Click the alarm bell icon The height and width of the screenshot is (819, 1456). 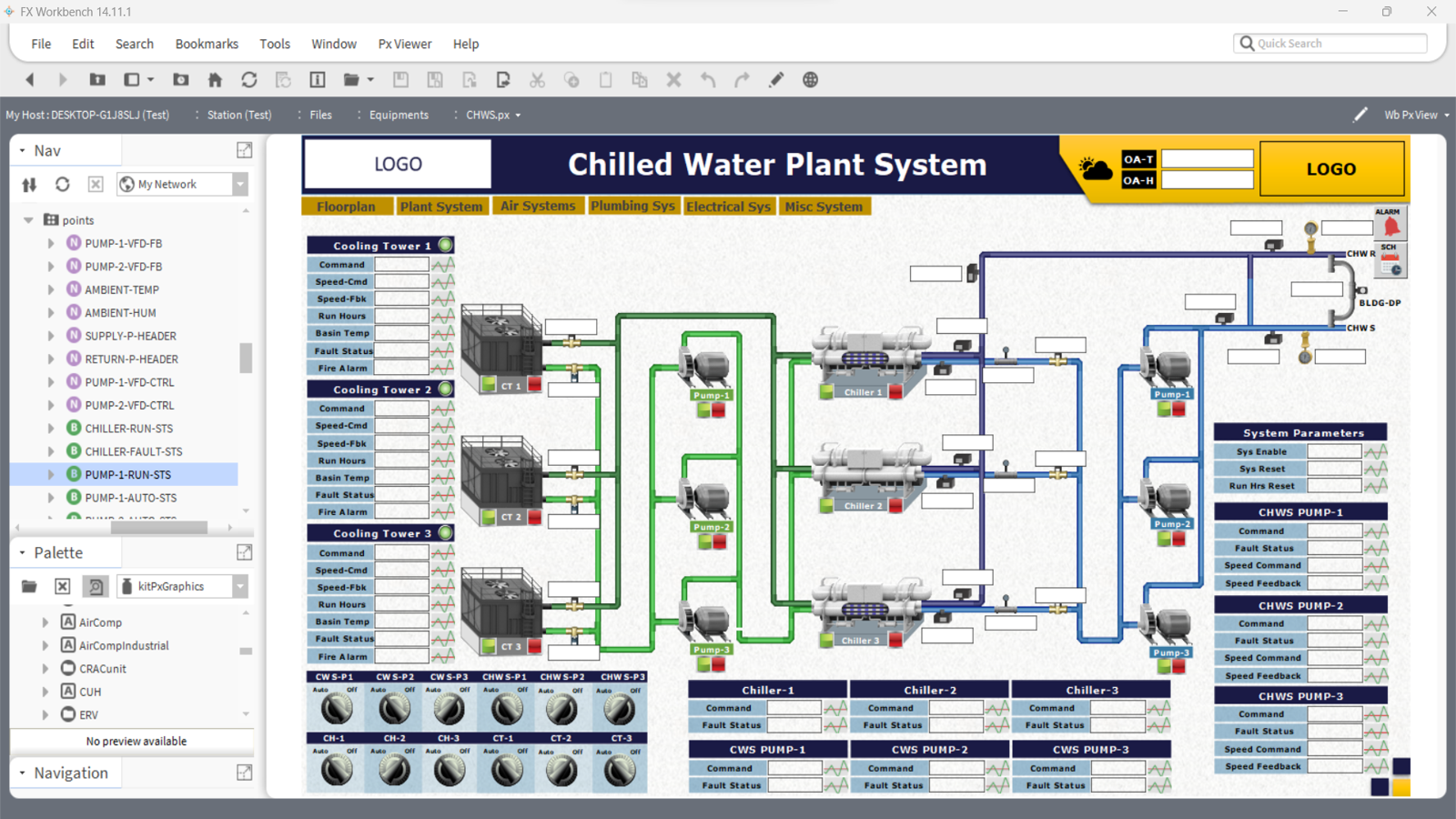[1390, 226]
